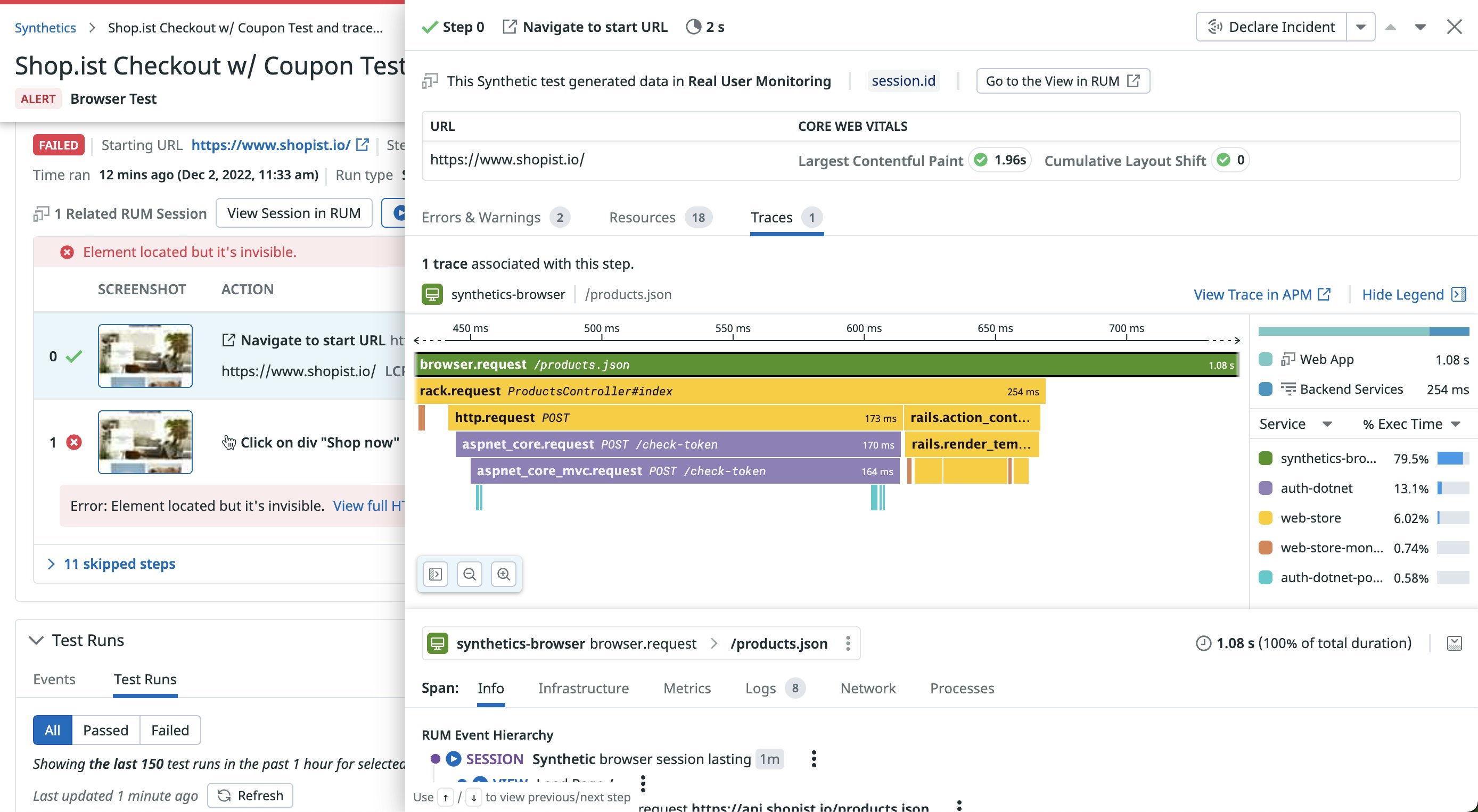Image resolution: width=1478 pixels, height=812 pixels.
Task: Zoom in on the flame graph
Action: point(503,574)
